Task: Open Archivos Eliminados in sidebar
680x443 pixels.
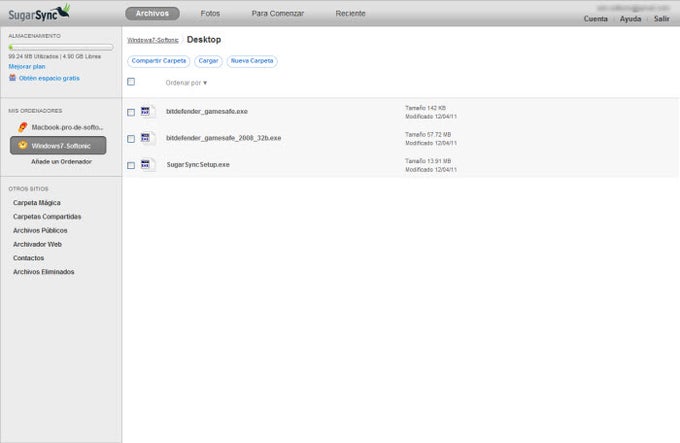Action: point(43,272)
